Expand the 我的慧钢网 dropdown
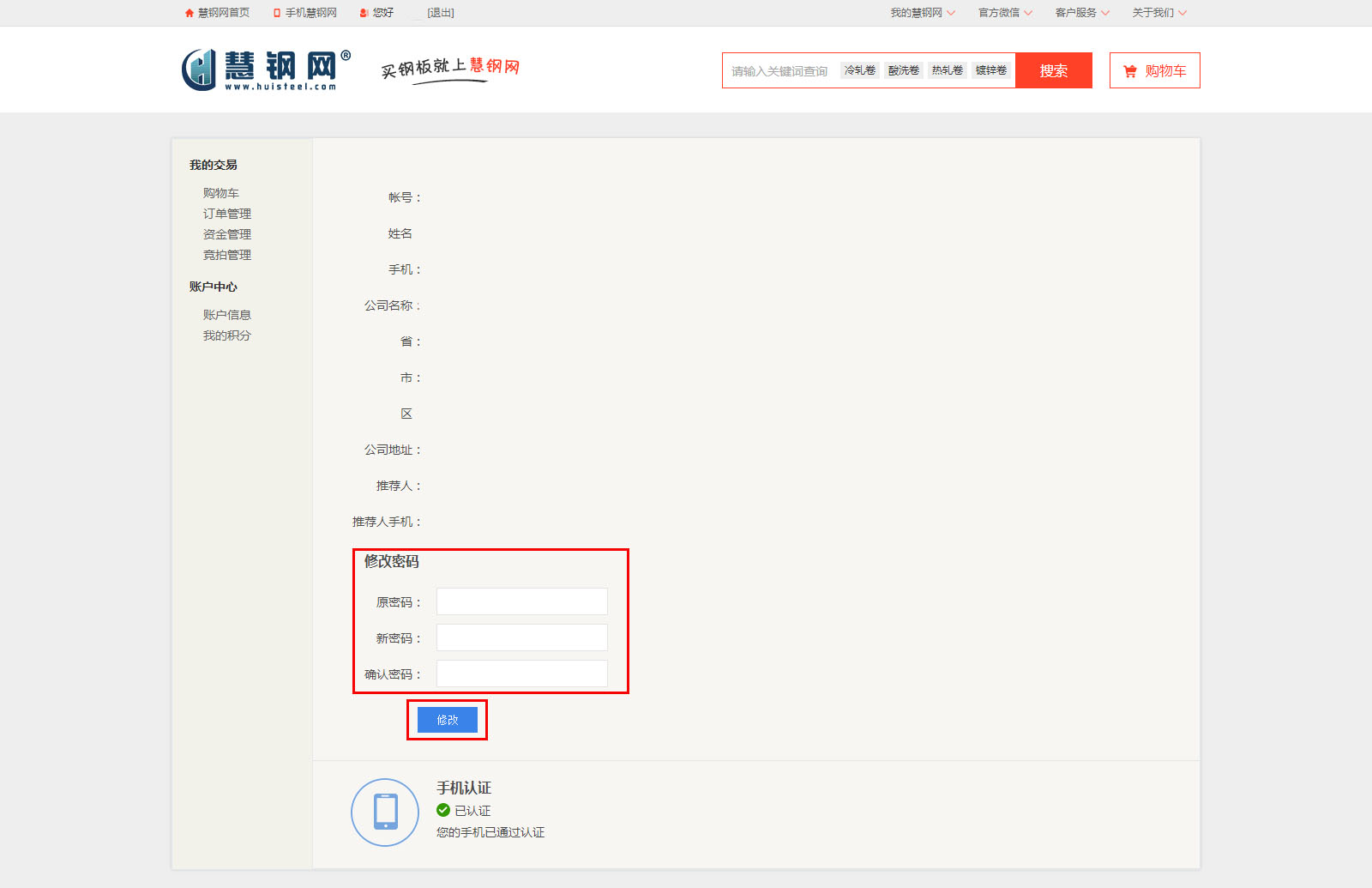 click(922, 13)
